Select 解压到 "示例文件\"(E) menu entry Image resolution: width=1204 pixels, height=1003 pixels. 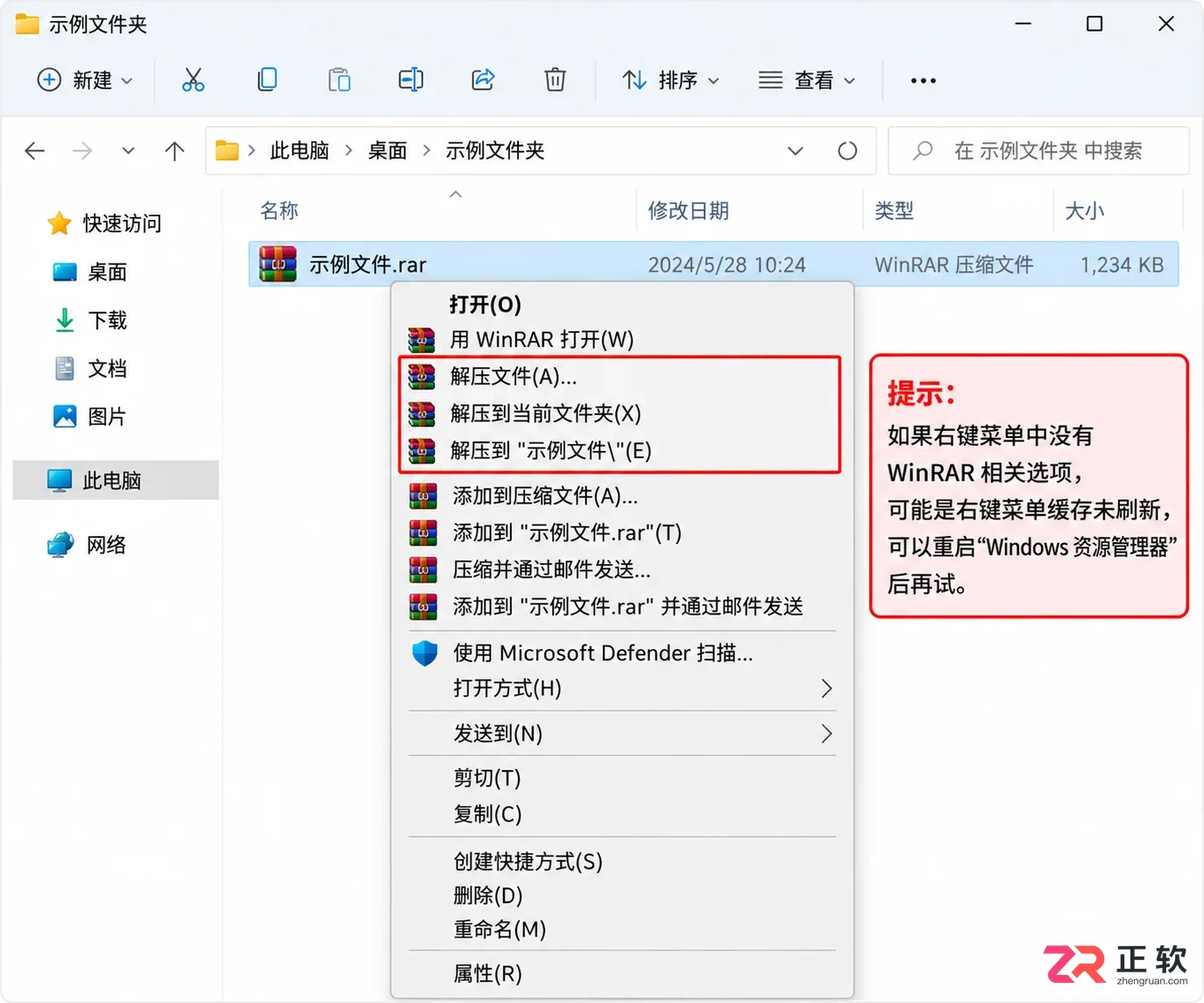pyautogui.click(x=620, y=450)
